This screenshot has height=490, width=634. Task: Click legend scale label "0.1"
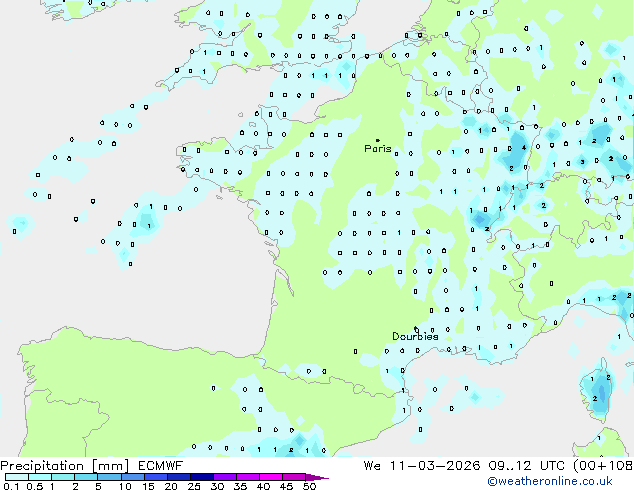(11, 486)
